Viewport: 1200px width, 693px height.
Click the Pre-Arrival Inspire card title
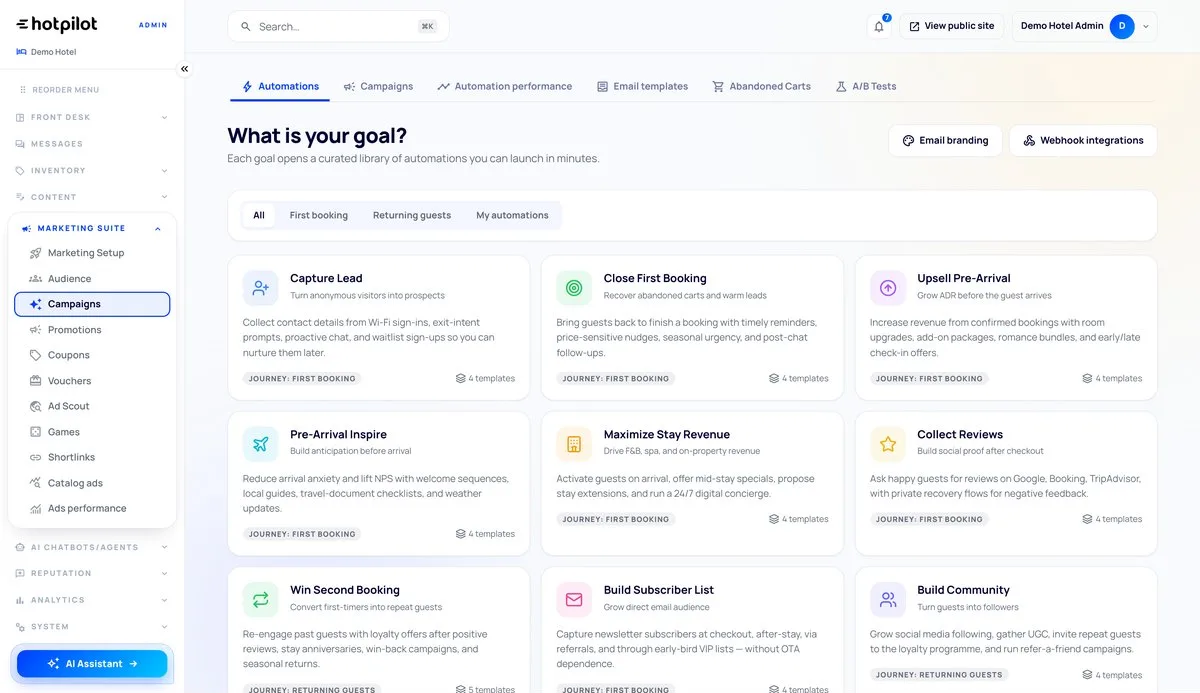pyautogui.click(x=338, y=434)
